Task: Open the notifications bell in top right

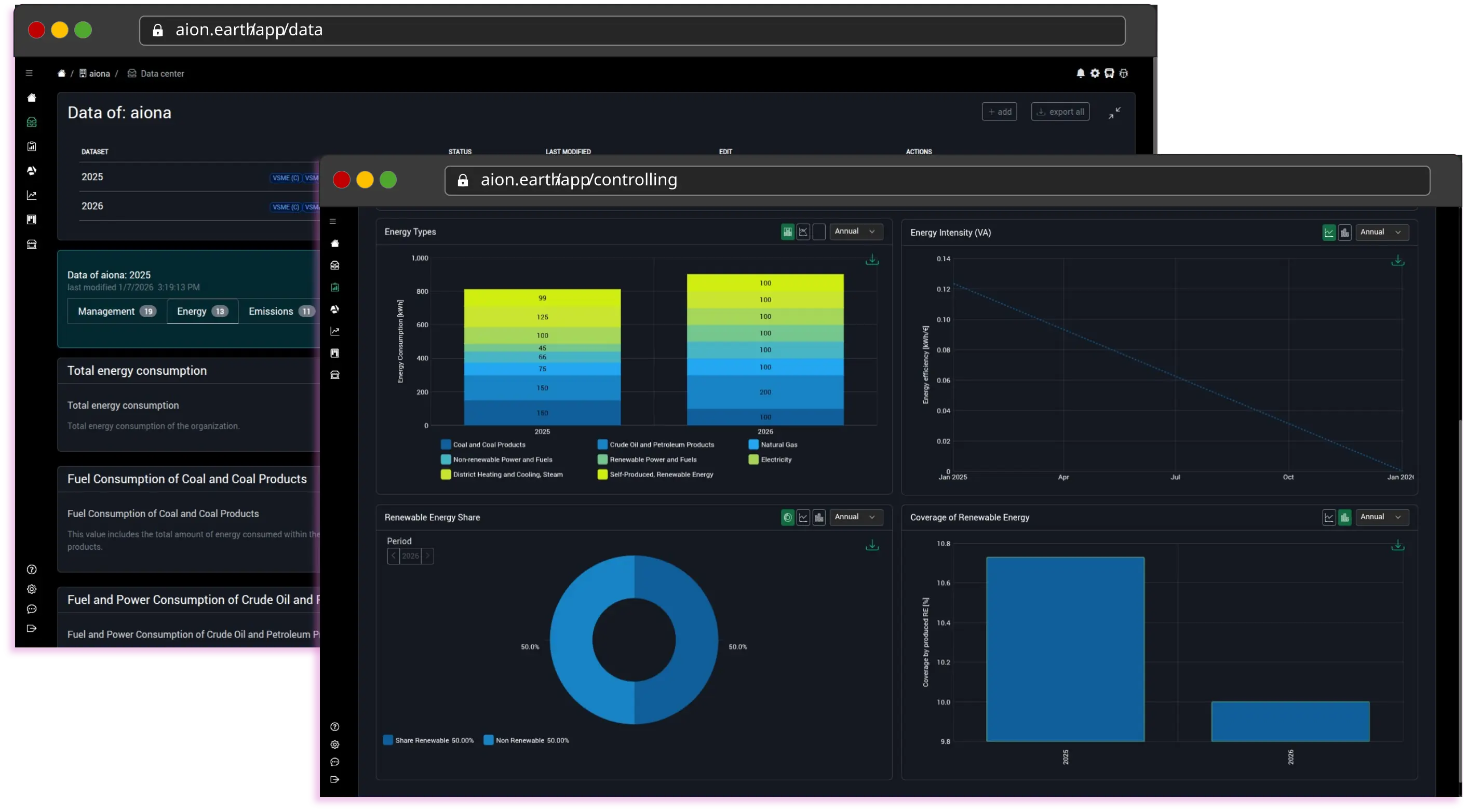Action: [1081, 73]
